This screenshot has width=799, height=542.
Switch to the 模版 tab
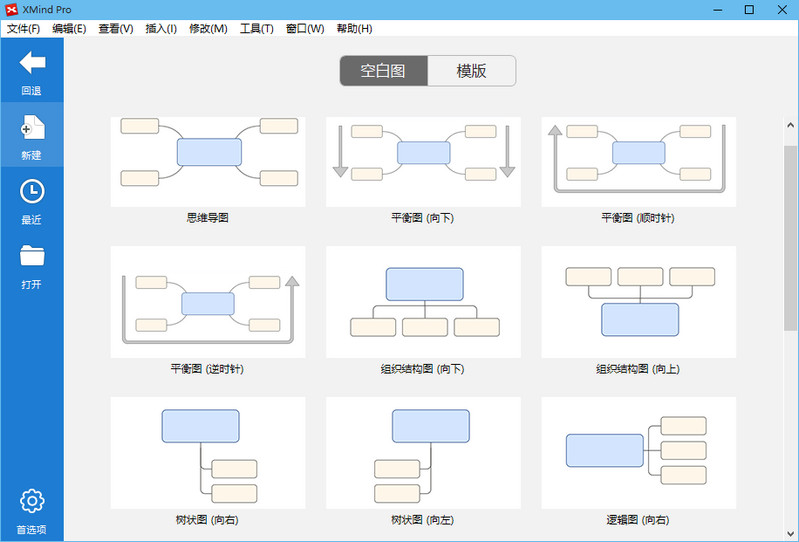pos(471,71)
